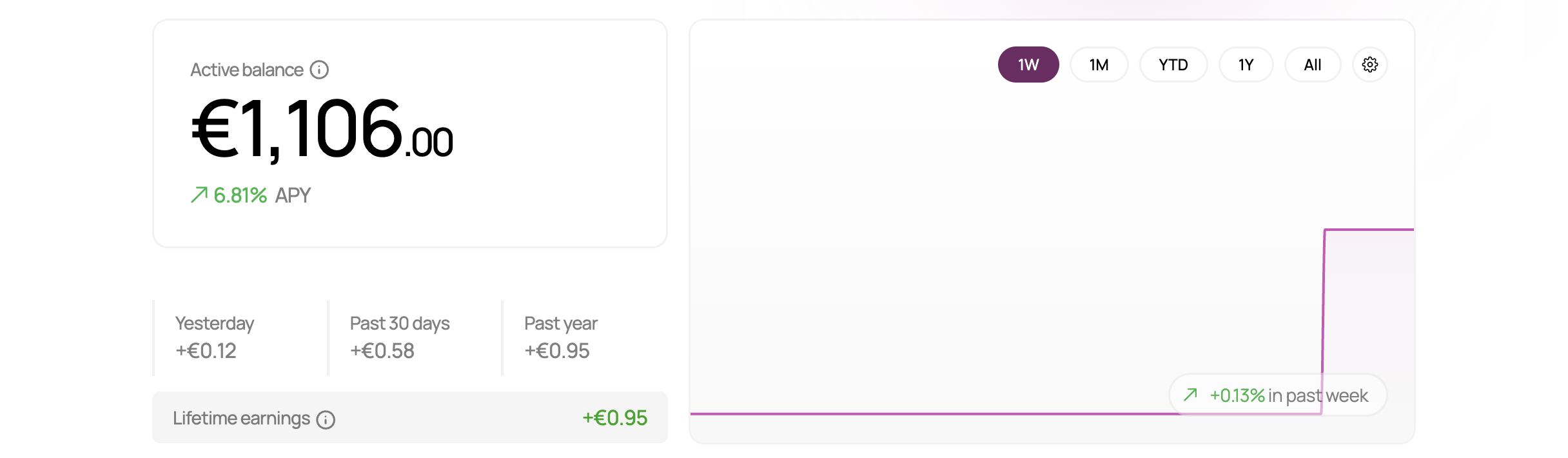Click the +€0.95 lifetime earnings value

click(x=614, y=418)
